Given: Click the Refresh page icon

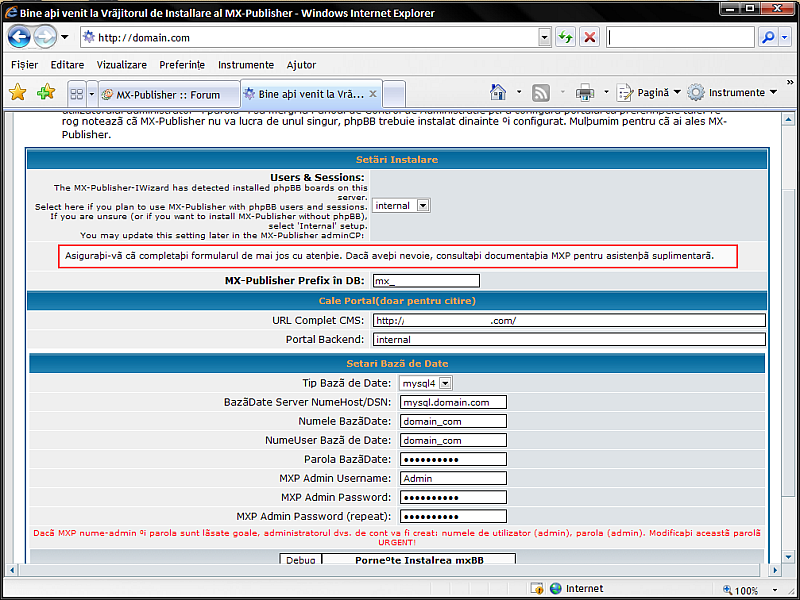Looking at the screenshot, I should 566,38.
